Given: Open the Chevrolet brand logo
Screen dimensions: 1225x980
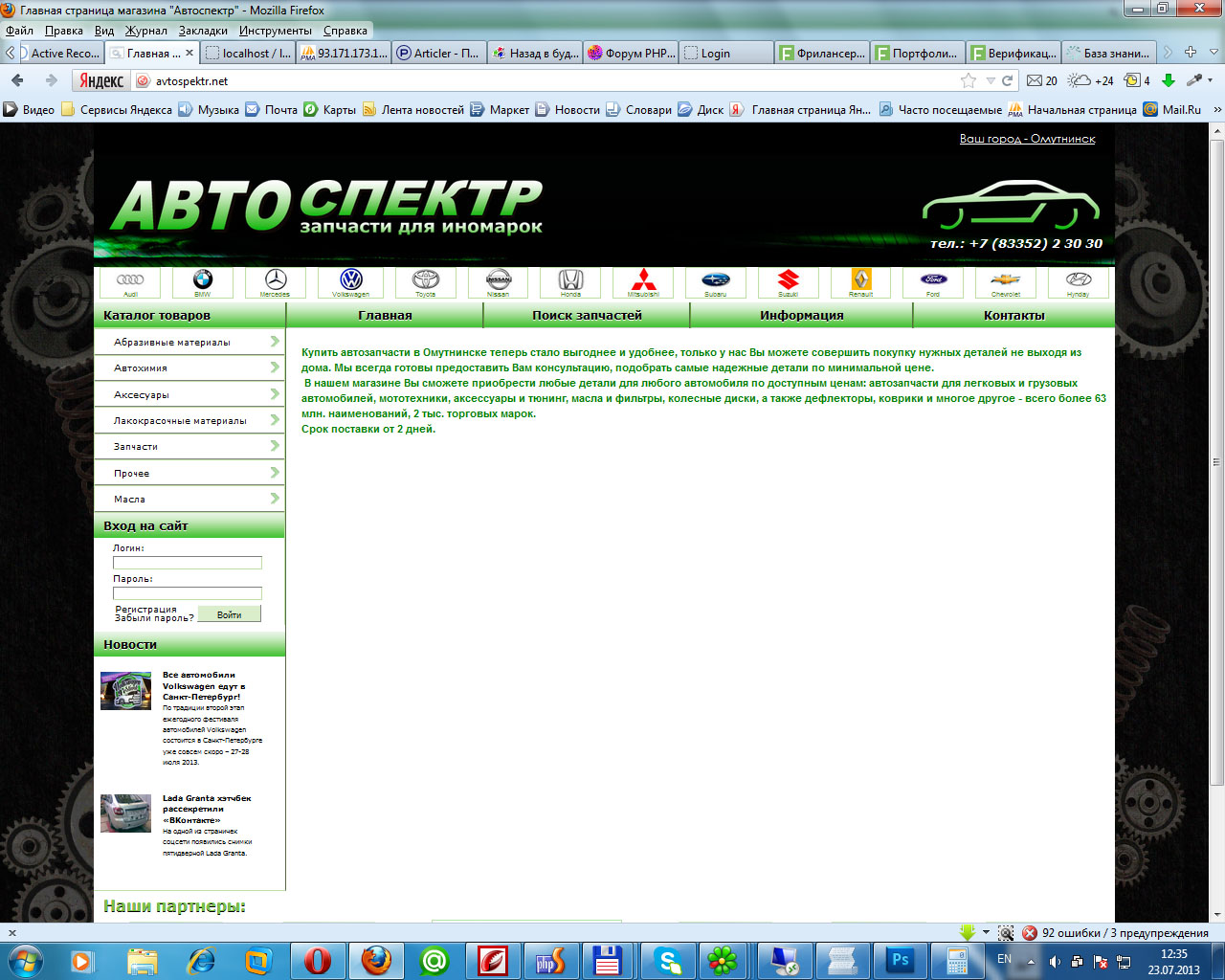Looking at the screenshot, I should (1006, 282).
